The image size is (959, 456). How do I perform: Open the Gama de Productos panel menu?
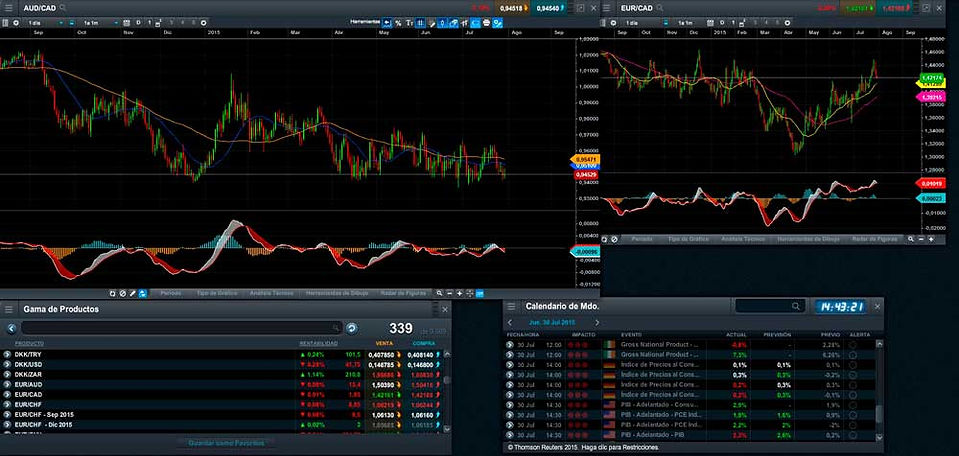(9, 309)
